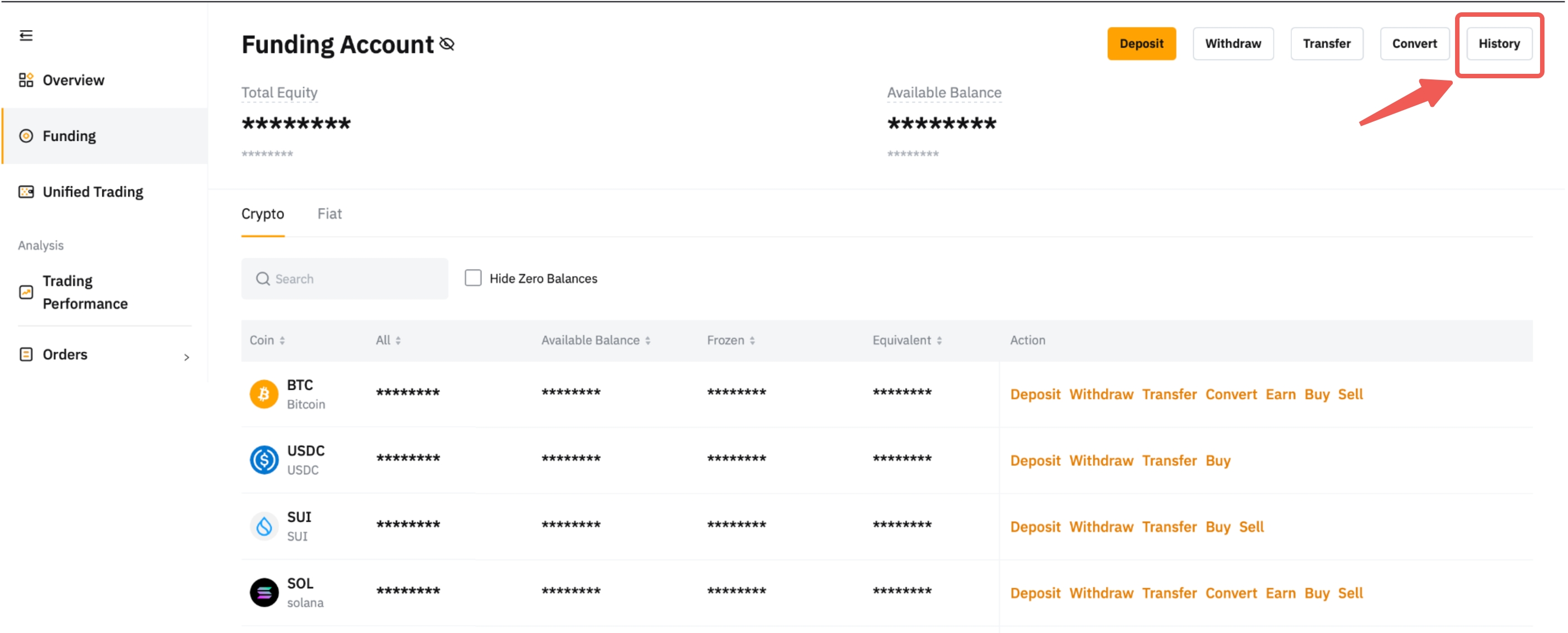
Task: Select the Crypto tab
Action: coord(262,214)
